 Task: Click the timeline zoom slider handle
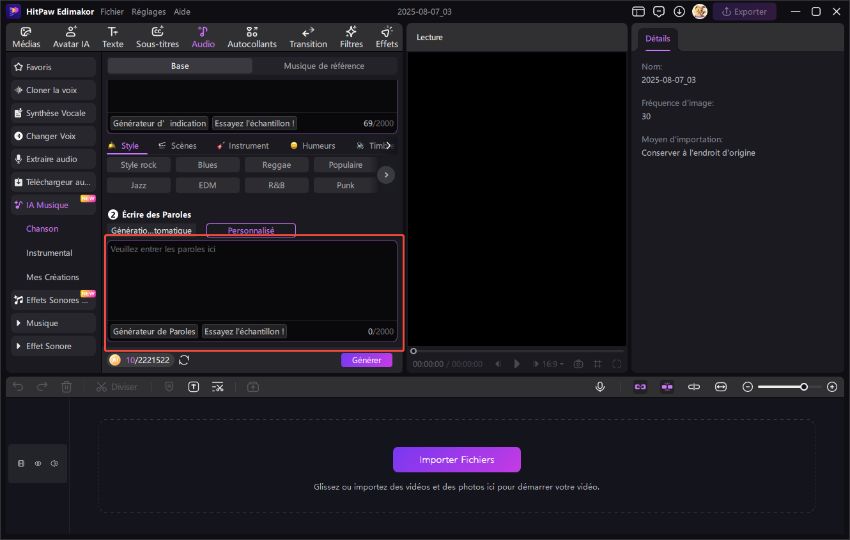[804, 387]
